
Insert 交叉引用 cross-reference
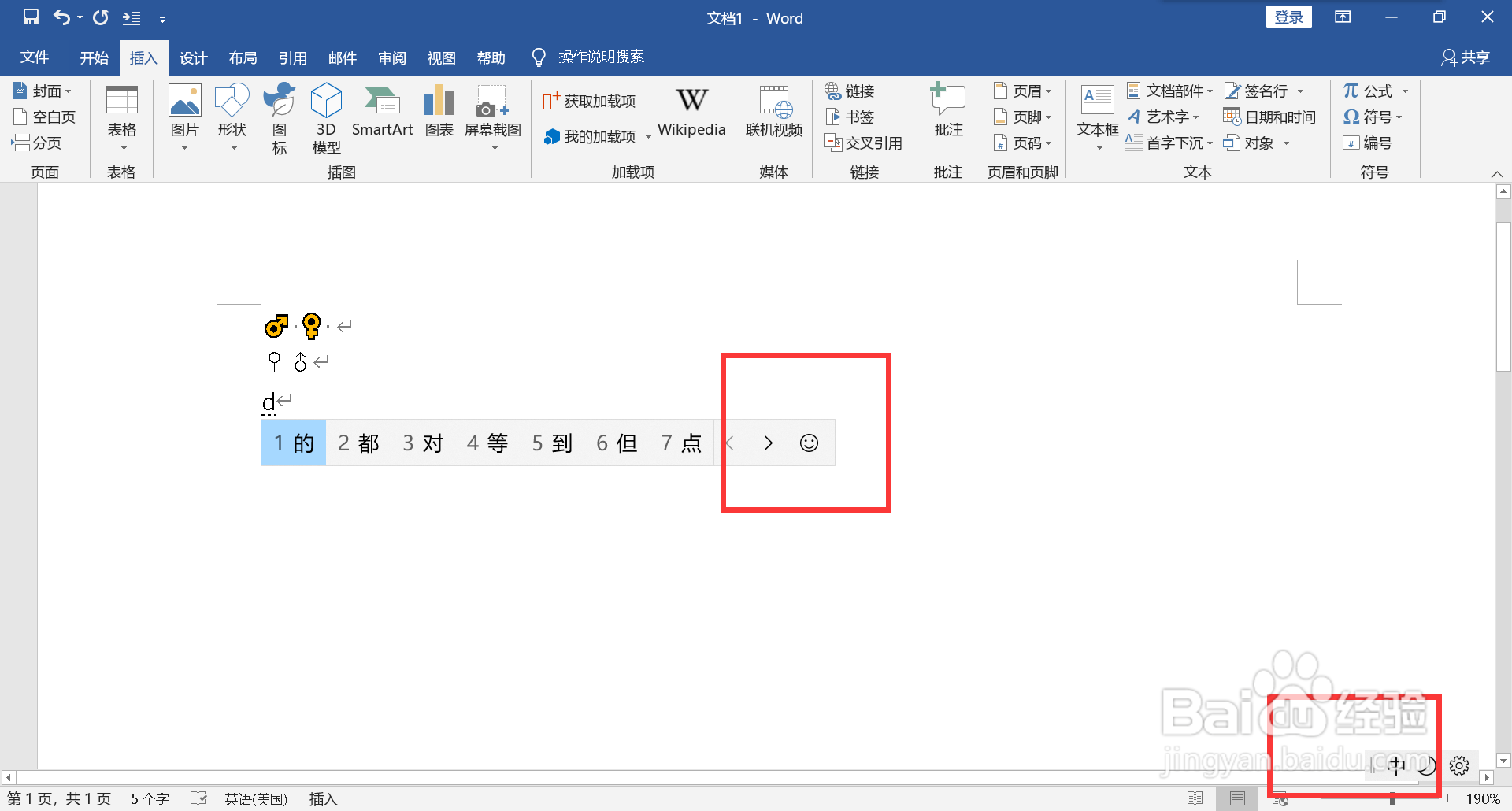click(x=863, y=143)
